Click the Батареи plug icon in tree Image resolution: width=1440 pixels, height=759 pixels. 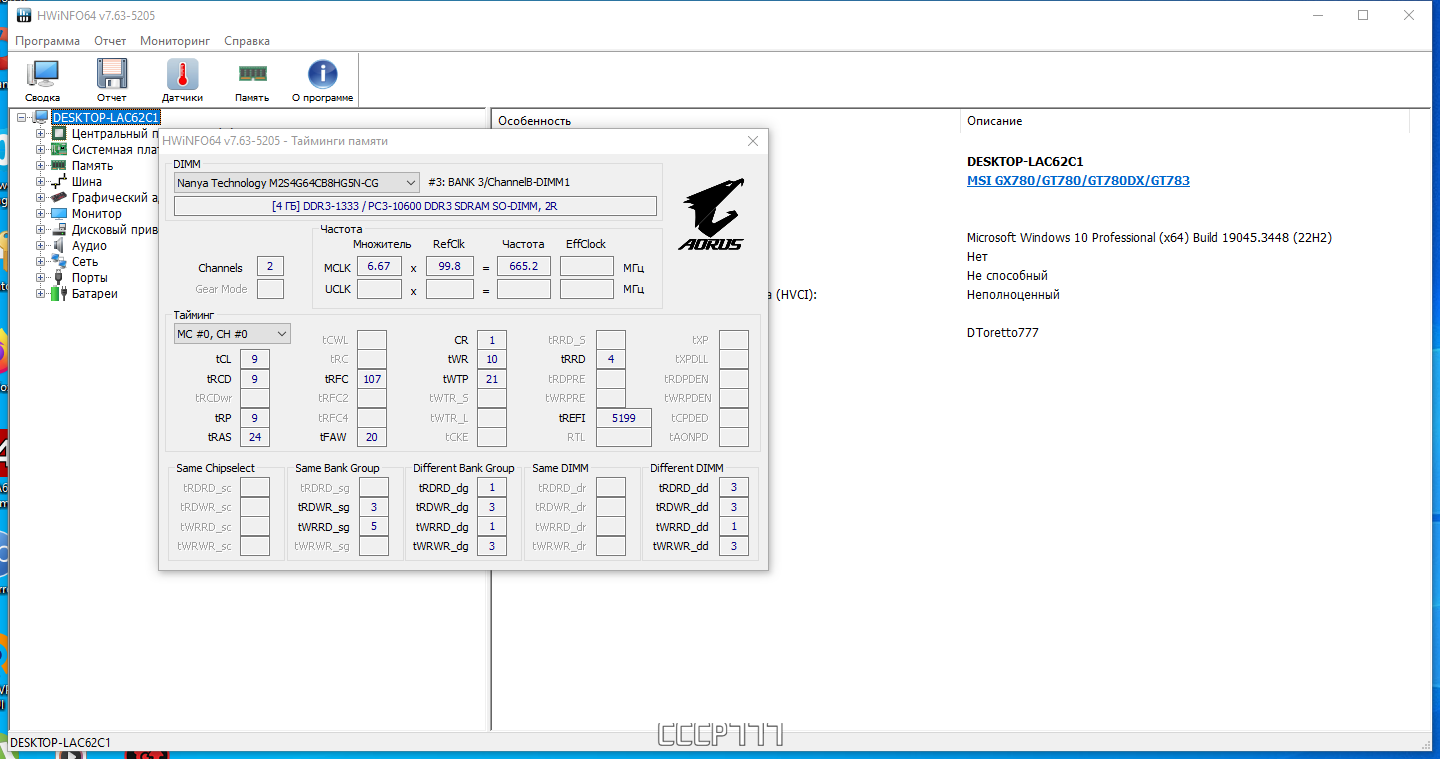tap(58, 294)
